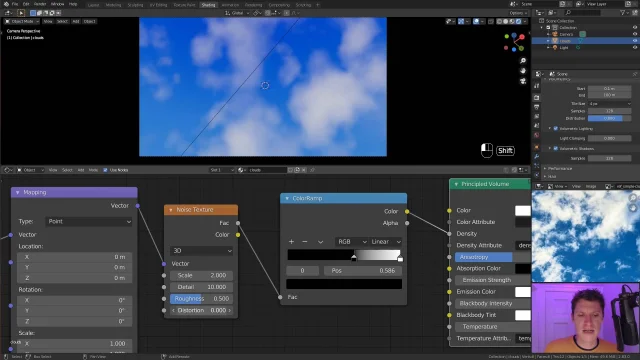Open the 3D viewport zoom magnifier icon
Screen dimensions: 640x360
click(523, 61)
